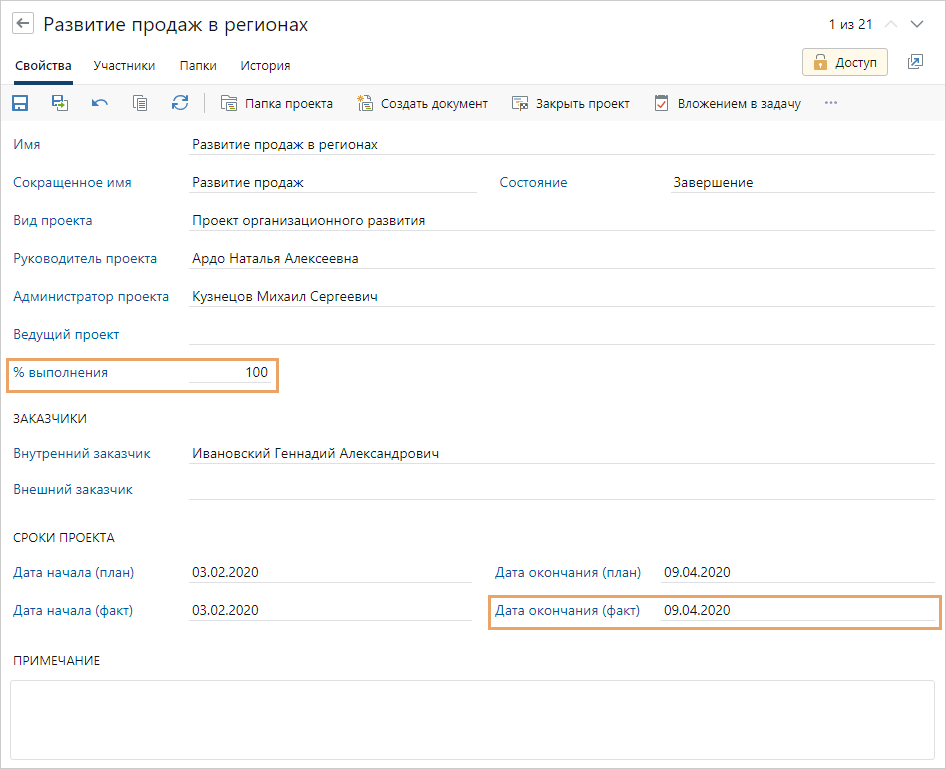Undo changes with the curved arrow icon
The height and width of the screenshot is (769, 946).
100,103
